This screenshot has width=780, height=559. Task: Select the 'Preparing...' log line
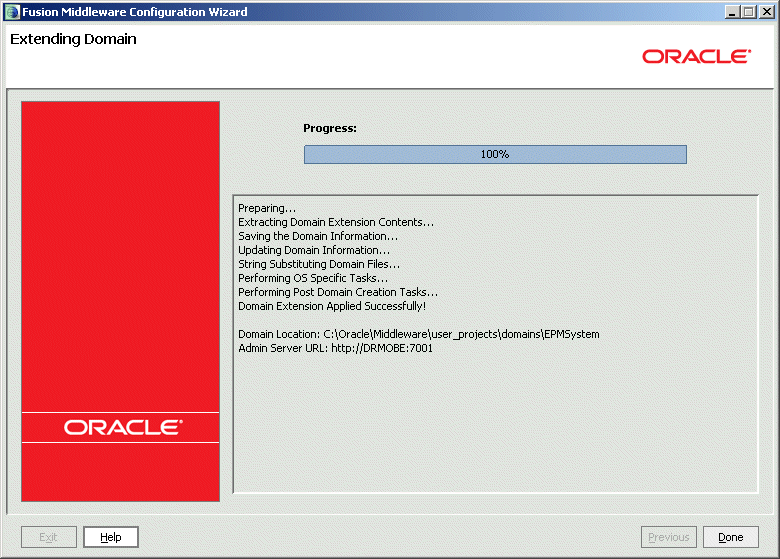click(x=267, y=208)
